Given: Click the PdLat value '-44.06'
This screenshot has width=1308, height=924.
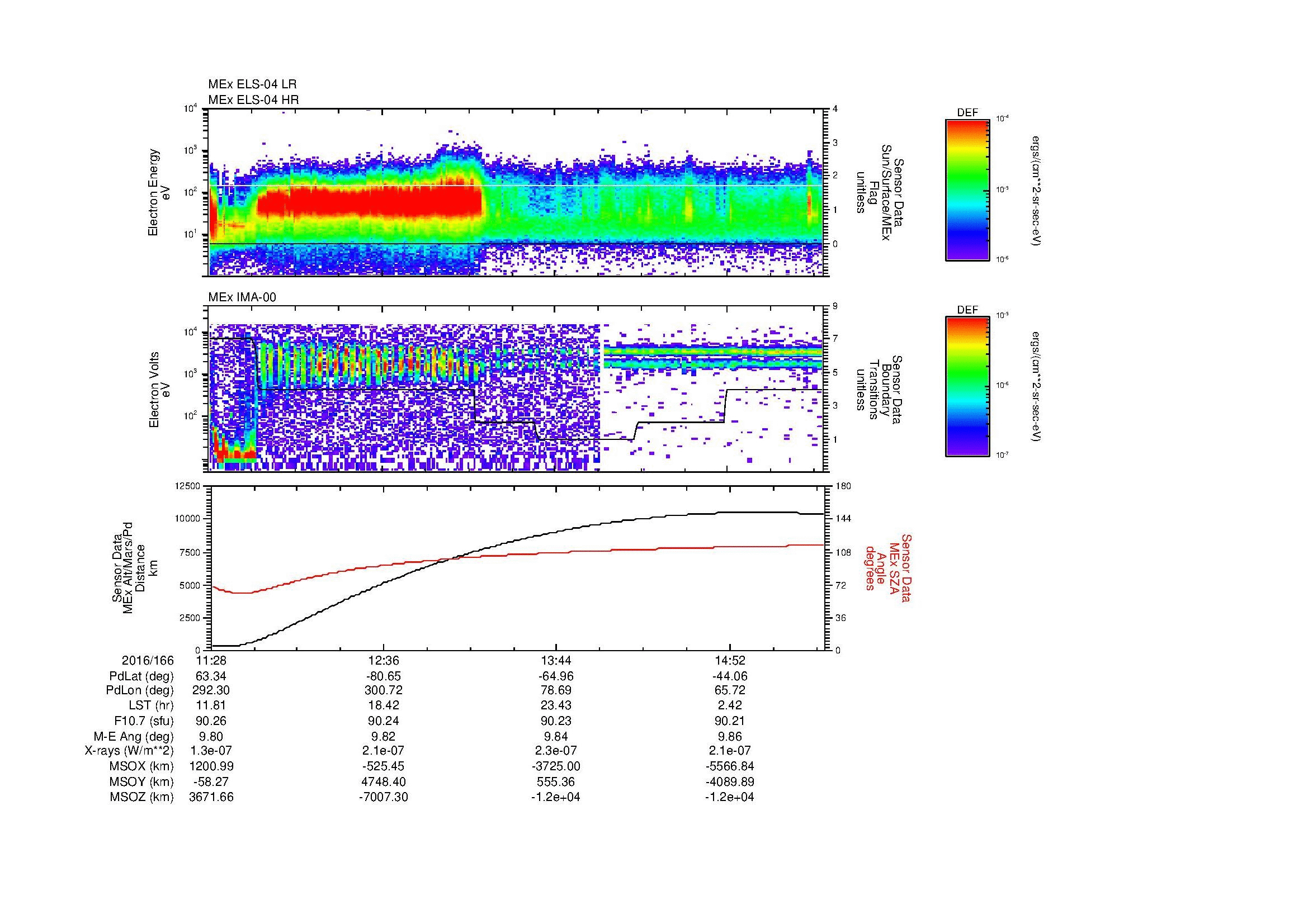Looking at the screenshot, I should tap(730, 676).
